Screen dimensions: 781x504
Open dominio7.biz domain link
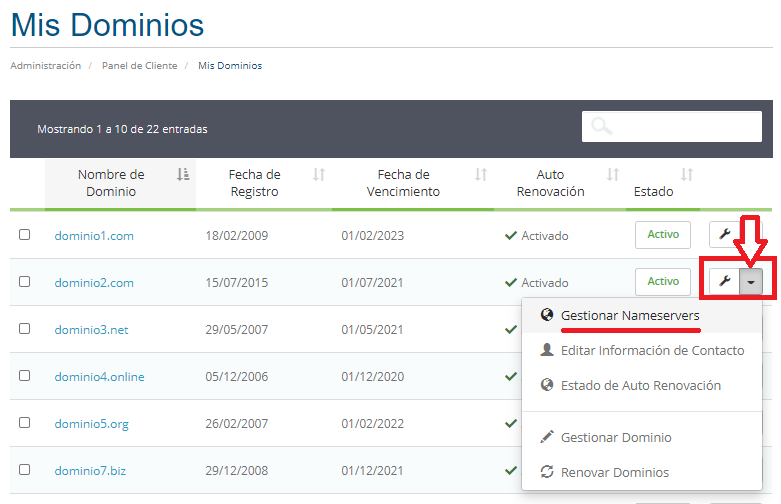(90, 471)
